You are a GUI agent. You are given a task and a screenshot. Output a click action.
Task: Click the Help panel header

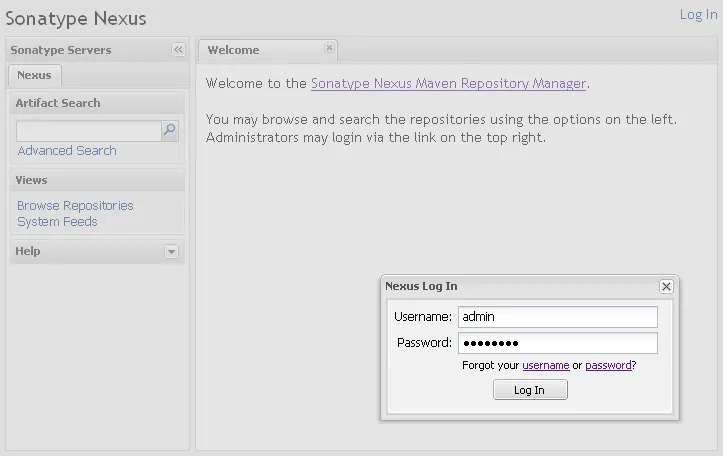(x=97, y=251)
